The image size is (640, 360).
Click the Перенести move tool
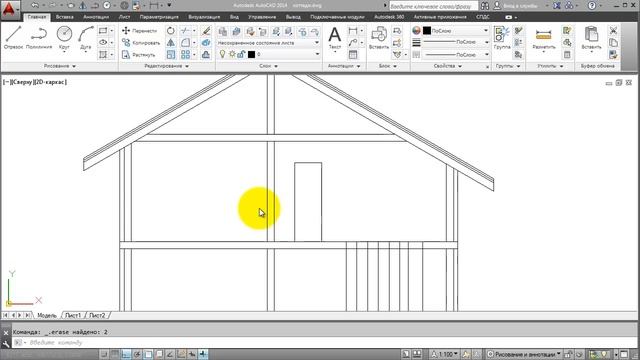[x=139, y=31]
